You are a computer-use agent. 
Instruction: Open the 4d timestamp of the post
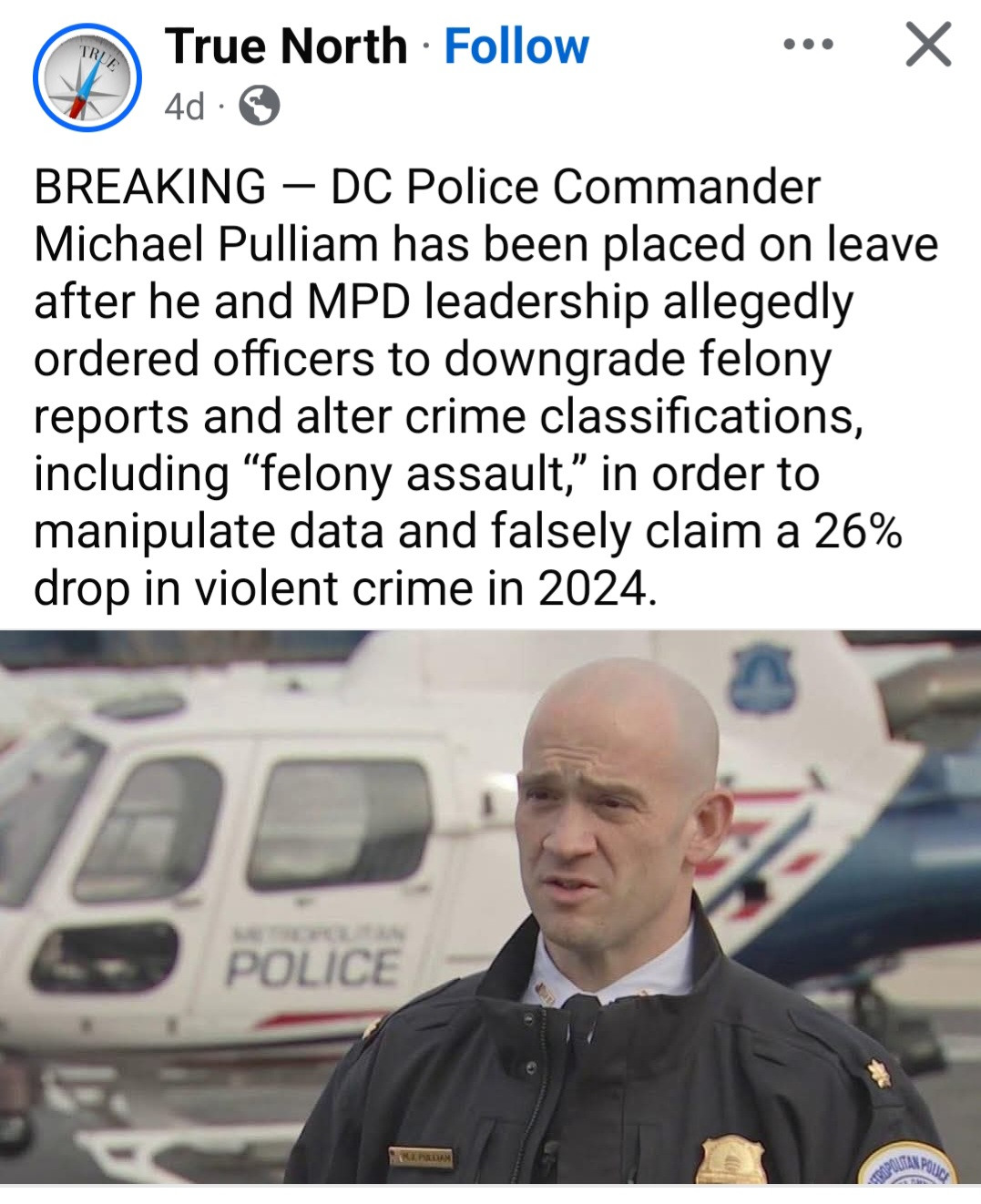click(184, 107)
